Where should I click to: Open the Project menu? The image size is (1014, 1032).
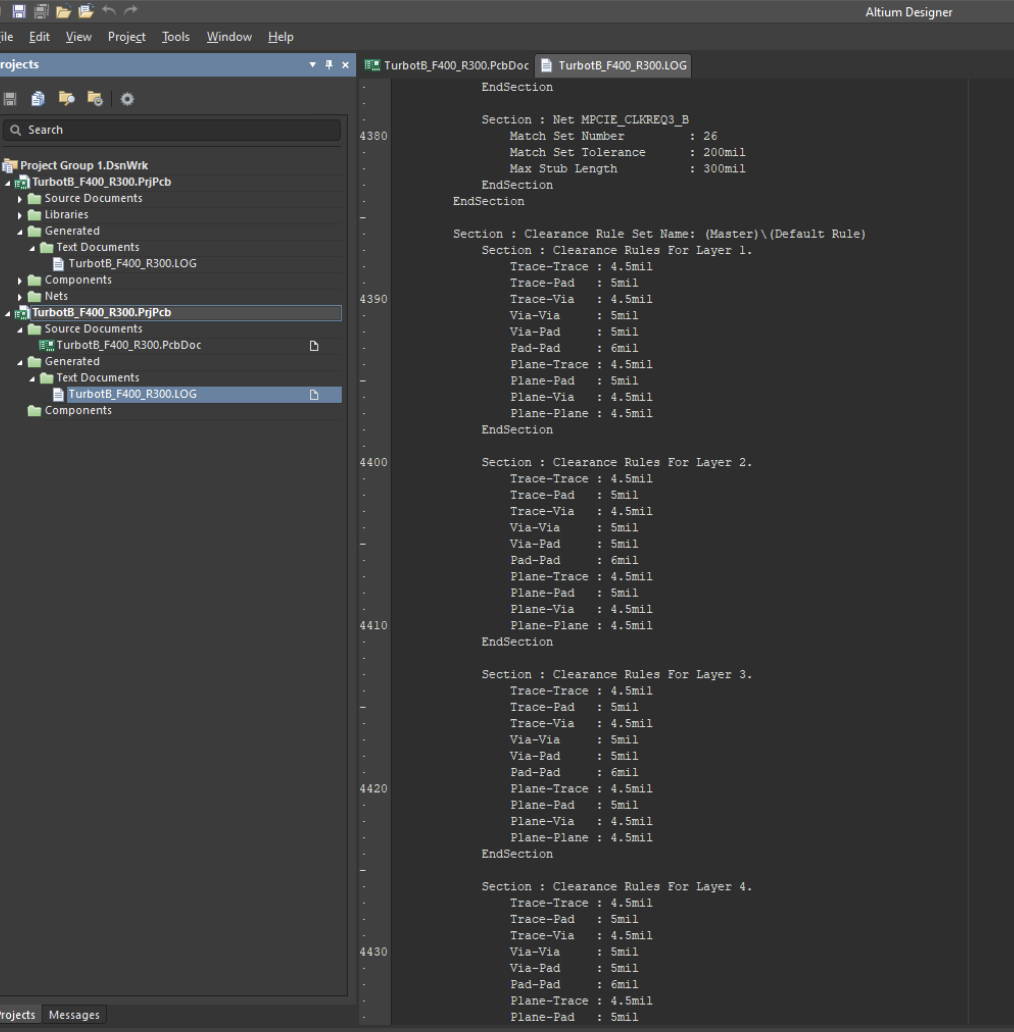click(126, 37)
